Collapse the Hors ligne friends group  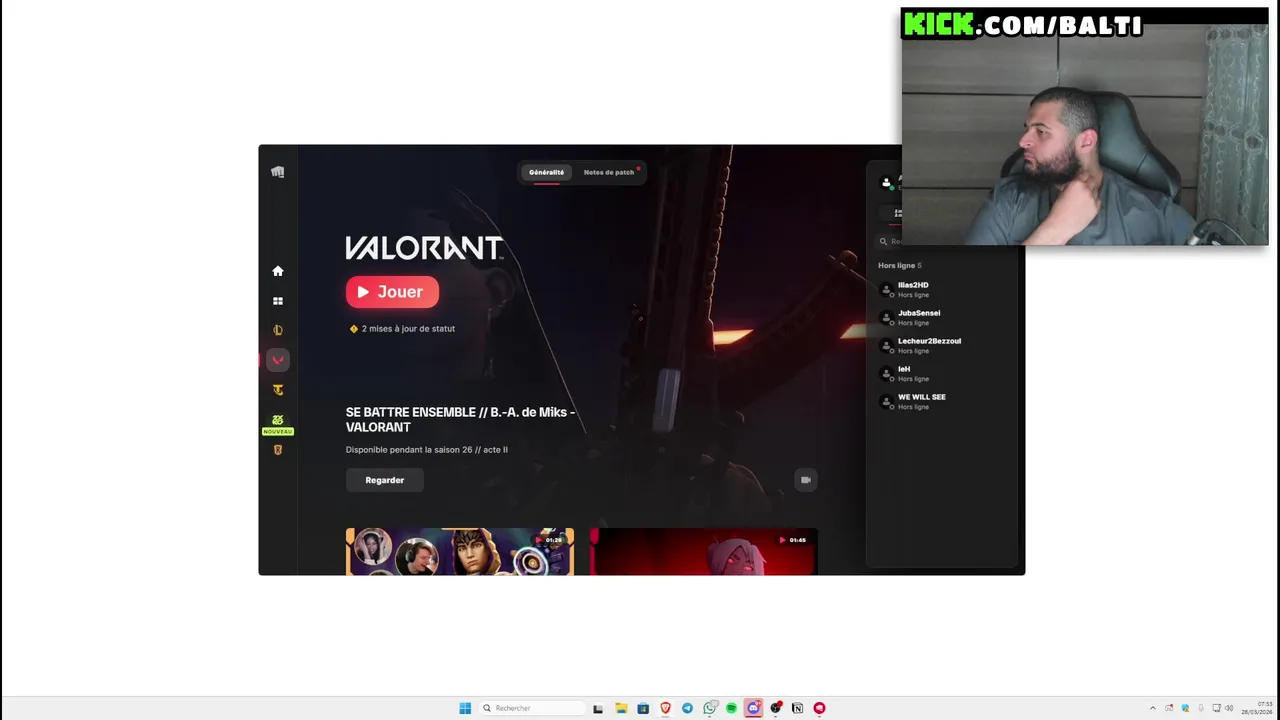(x=900, y=266)
